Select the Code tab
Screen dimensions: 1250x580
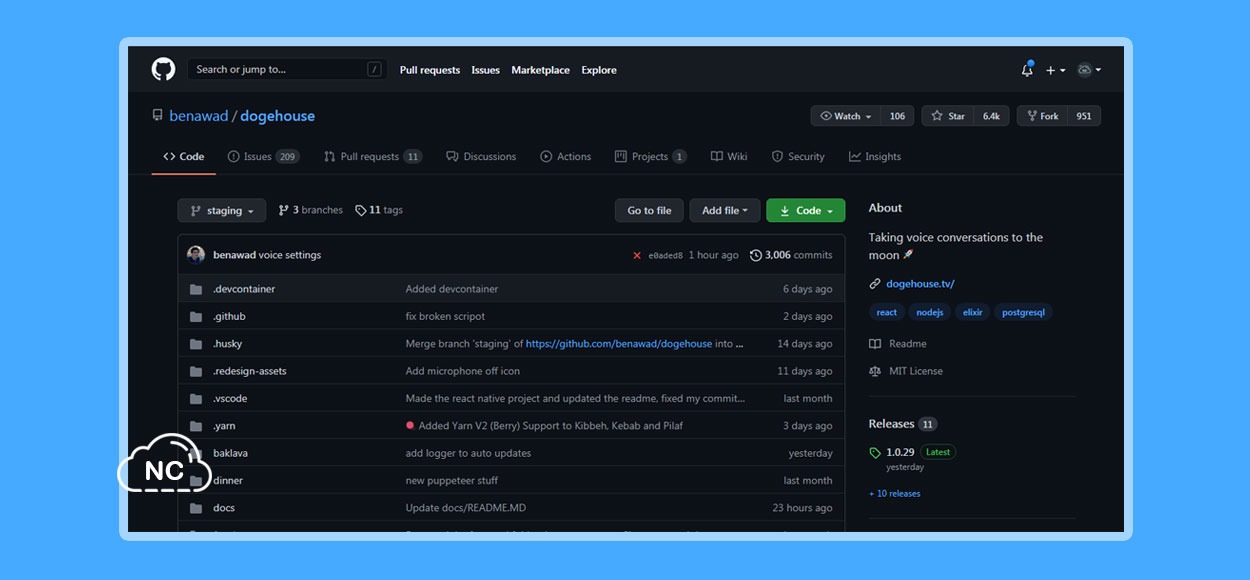coord(184,157)
